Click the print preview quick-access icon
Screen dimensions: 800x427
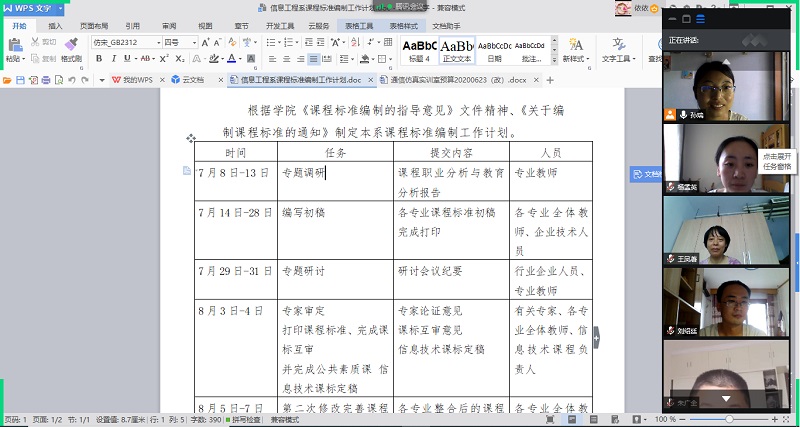pyautogui.click(x=59, y=80)
